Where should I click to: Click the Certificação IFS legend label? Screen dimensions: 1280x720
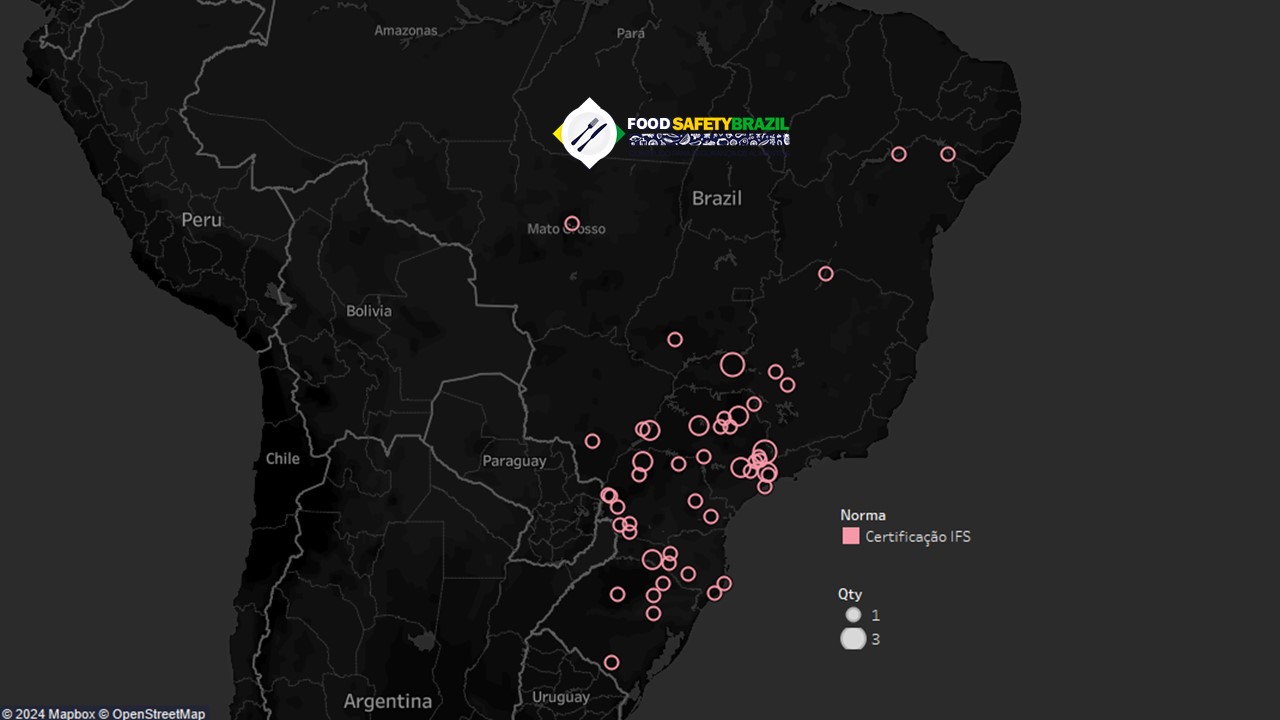918,537
